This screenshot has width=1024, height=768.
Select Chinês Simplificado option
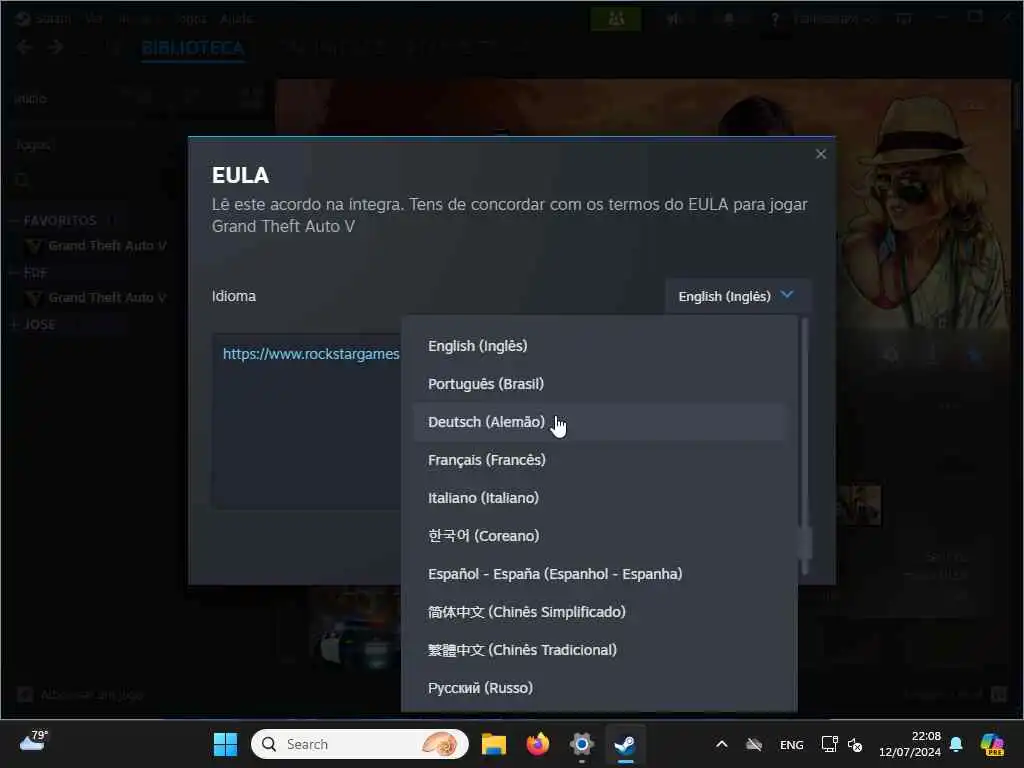click(x=599, y=611)
